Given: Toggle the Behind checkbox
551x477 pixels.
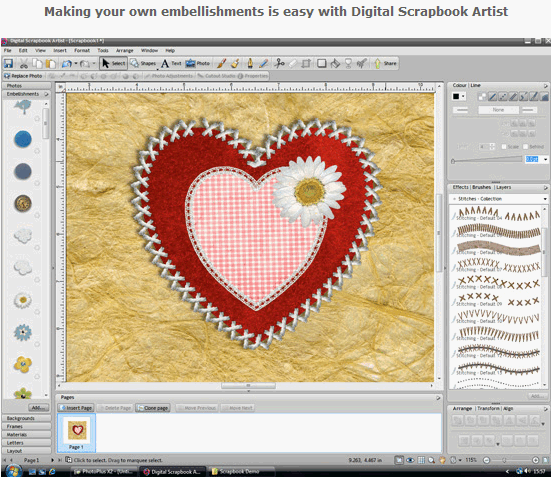Looking at the screenshot, I should click(x=526, y=147).
